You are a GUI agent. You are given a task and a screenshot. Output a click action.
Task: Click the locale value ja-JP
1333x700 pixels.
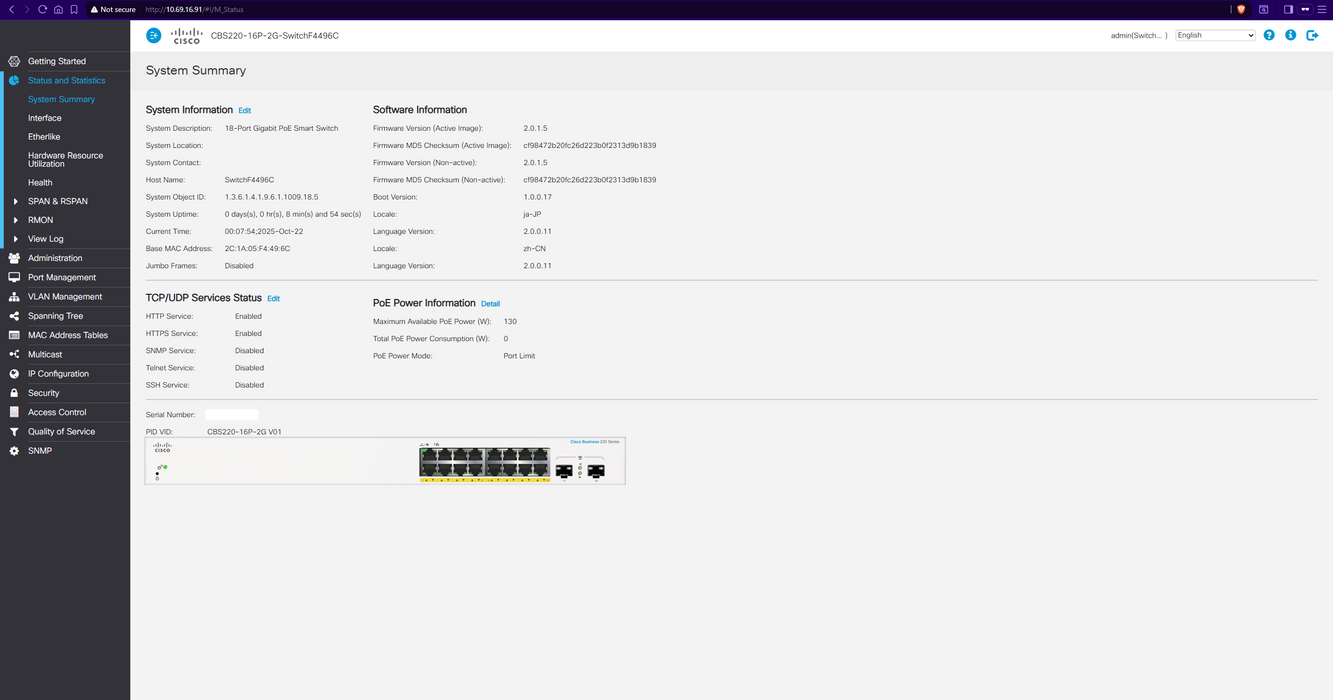532,214
